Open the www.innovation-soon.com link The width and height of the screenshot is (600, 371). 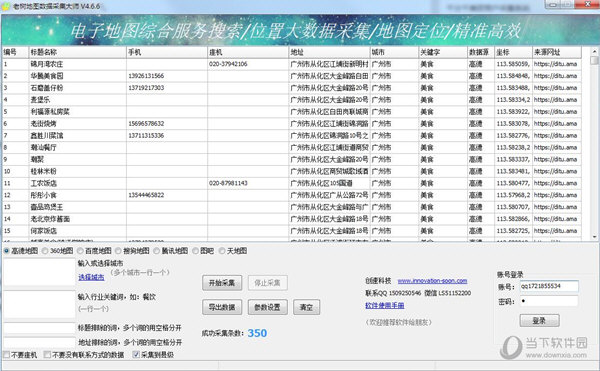click(432, 281)
